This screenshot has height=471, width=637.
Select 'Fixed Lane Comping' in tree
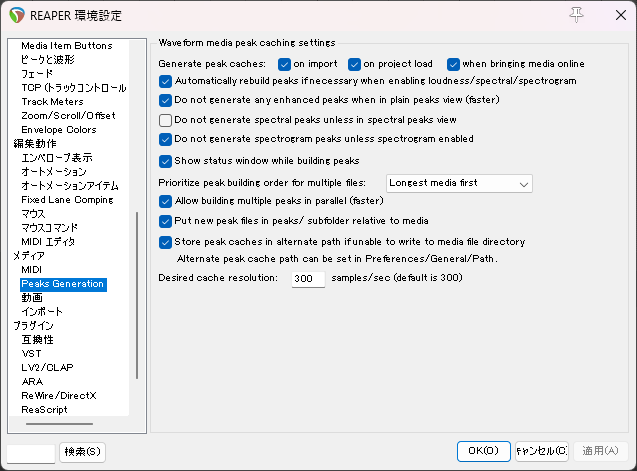[67, 200]
